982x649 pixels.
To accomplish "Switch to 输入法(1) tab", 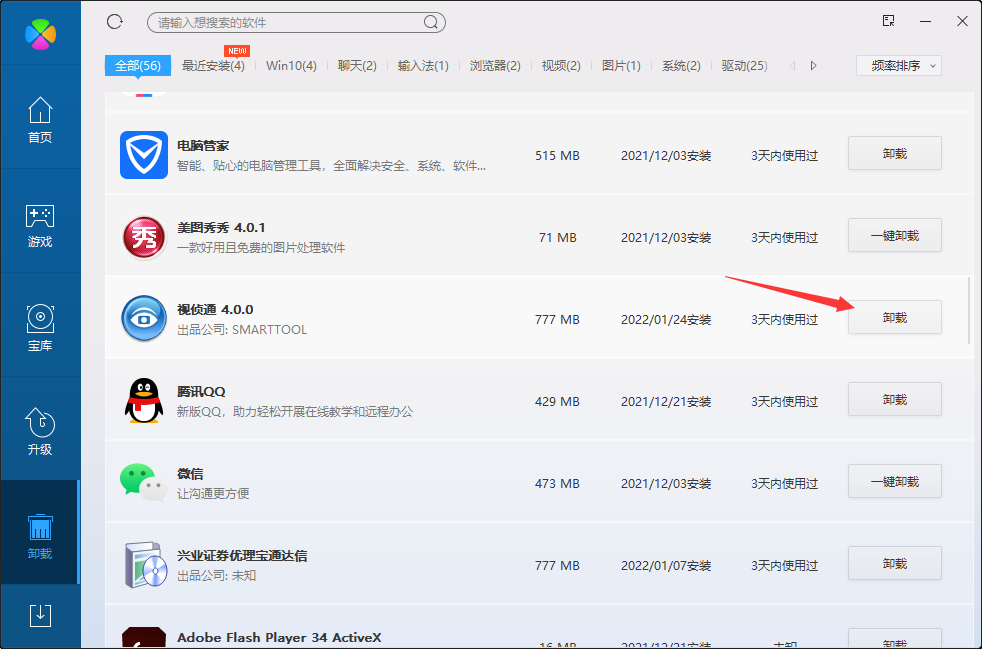I will coord(423,66).
